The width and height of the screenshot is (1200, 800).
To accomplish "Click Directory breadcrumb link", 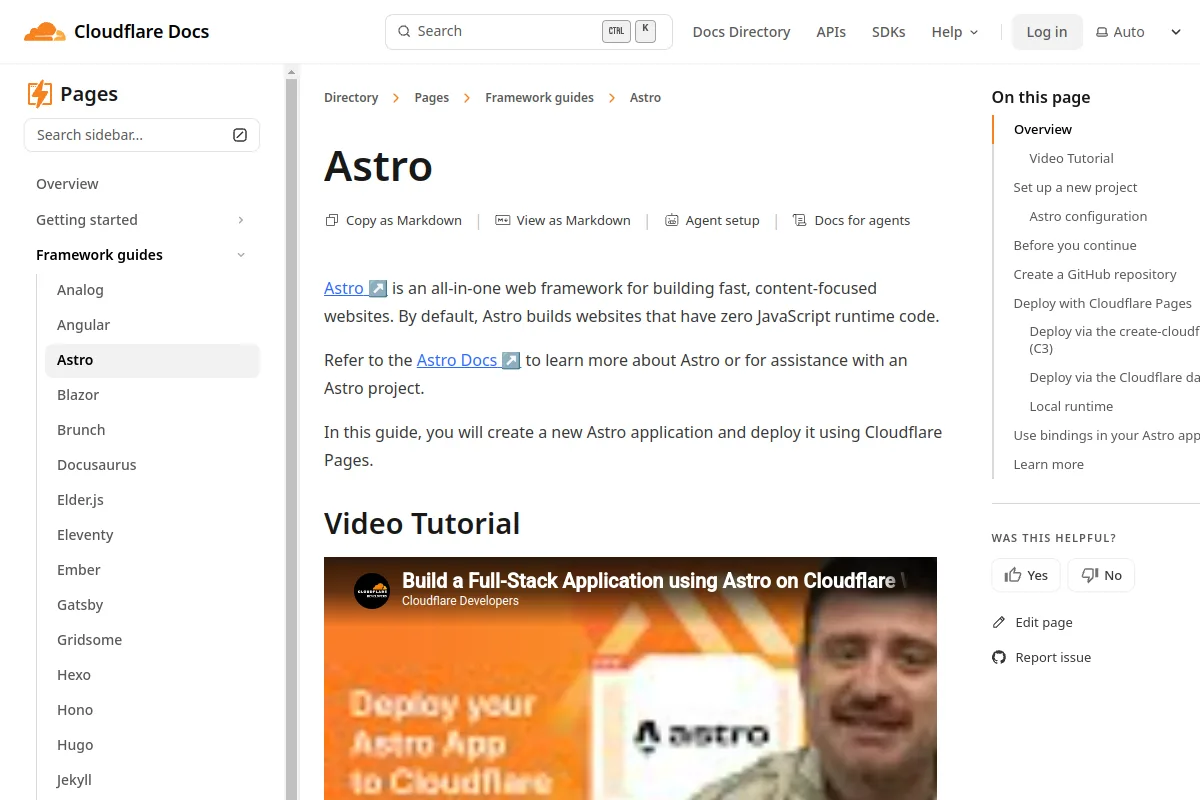I will (351, 98).
